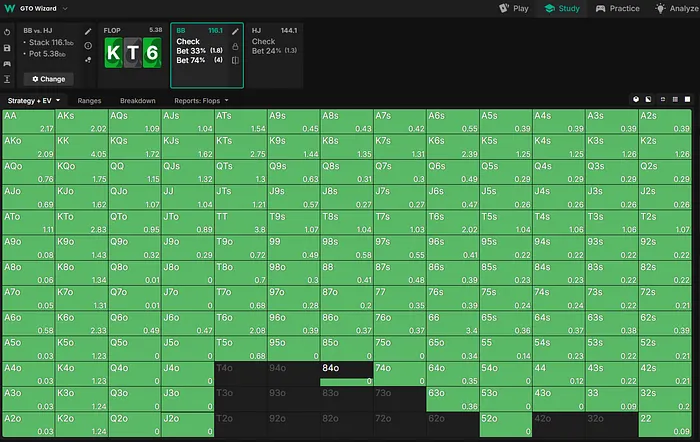This screenshot has height=442, width=700.
Task: Click the King flop card
Action: pyautogui.click(x=116, y=53)
